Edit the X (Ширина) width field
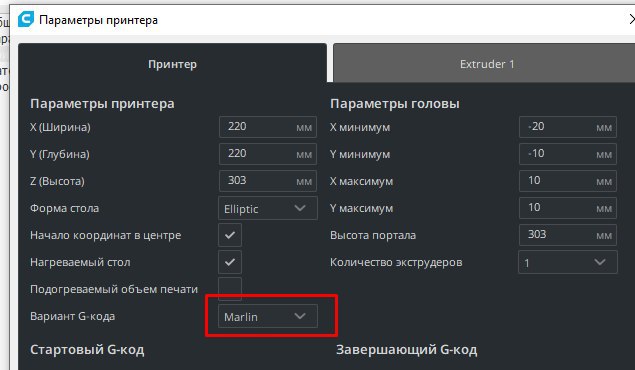Screen dimensions: 635x370 pos(268,127)
